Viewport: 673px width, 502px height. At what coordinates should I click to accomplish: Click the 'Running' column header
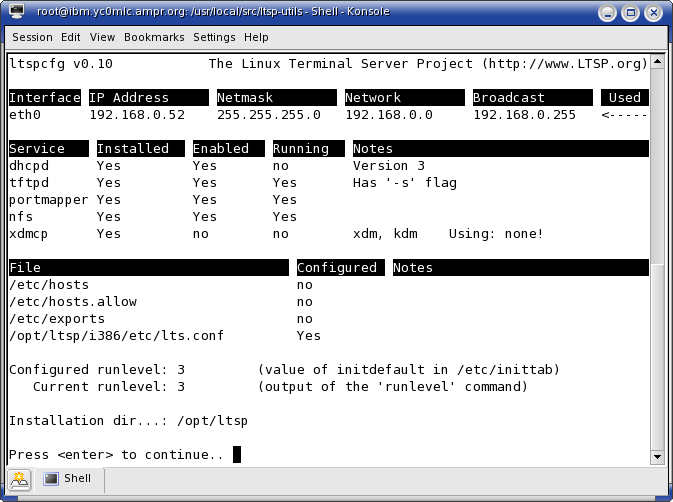click(x=309, y=149)
